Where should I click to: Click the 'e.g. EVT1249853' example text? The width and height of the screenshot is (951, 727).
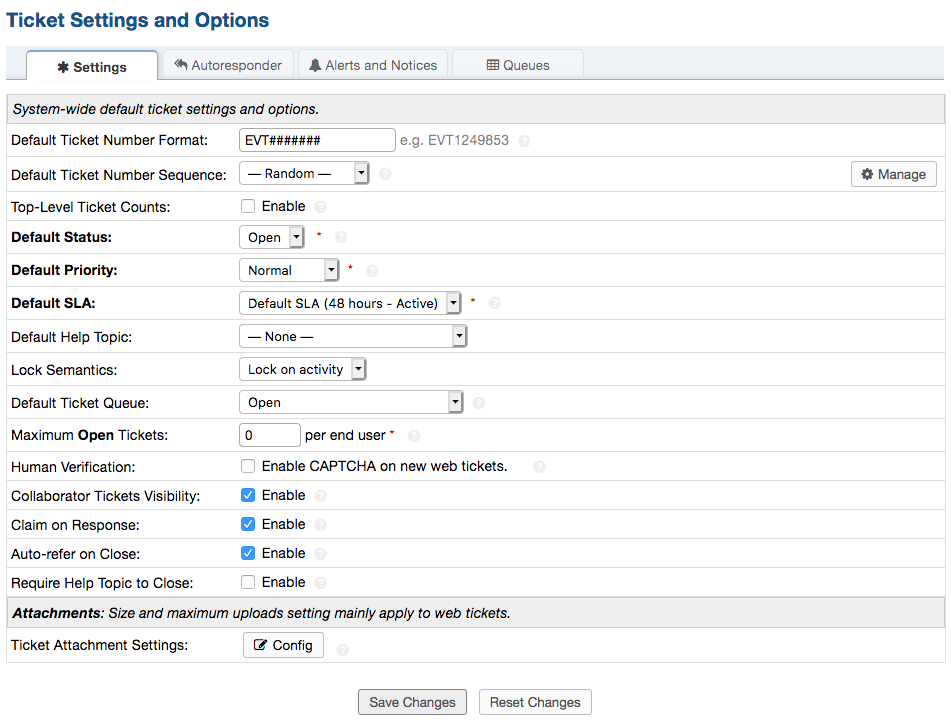454,141
